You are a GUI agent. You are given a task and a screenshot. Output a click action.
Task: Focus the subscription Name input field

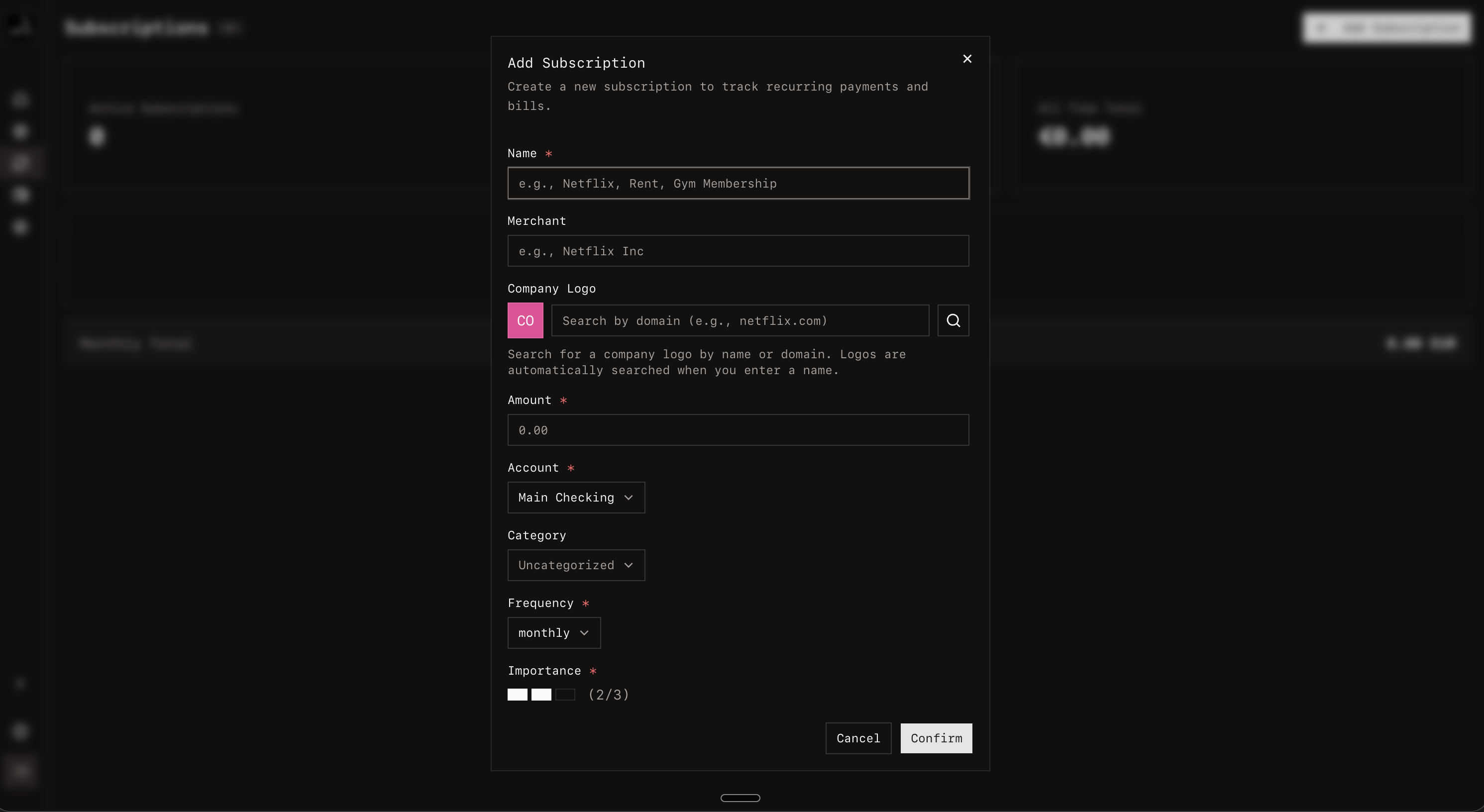point(738,183)
